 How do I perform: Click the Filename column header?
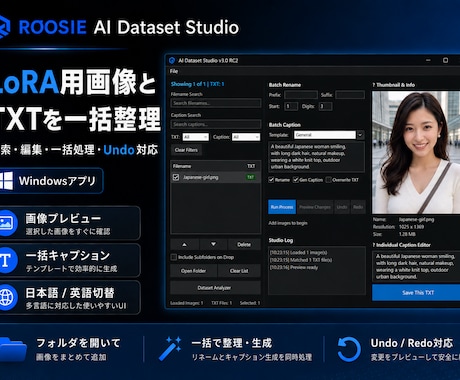point(182,166)
